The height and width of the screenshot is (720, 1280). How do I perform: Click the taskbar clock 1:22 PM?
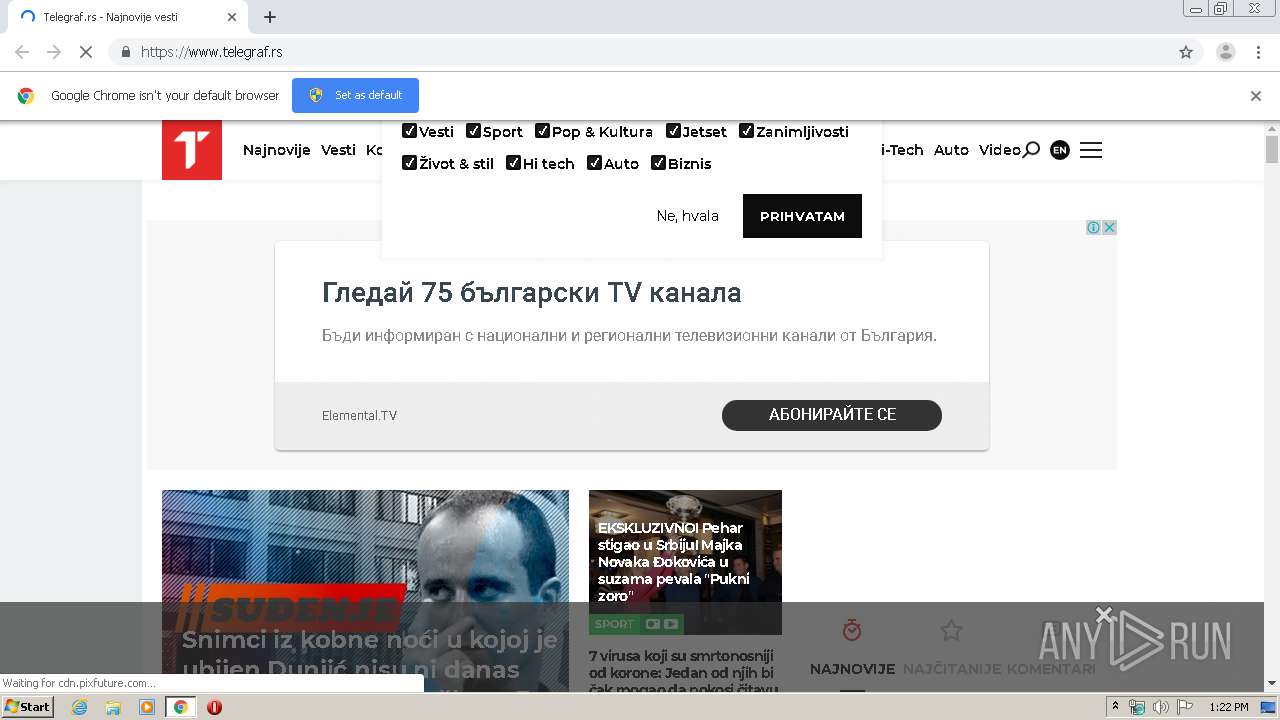(1229, 707)
